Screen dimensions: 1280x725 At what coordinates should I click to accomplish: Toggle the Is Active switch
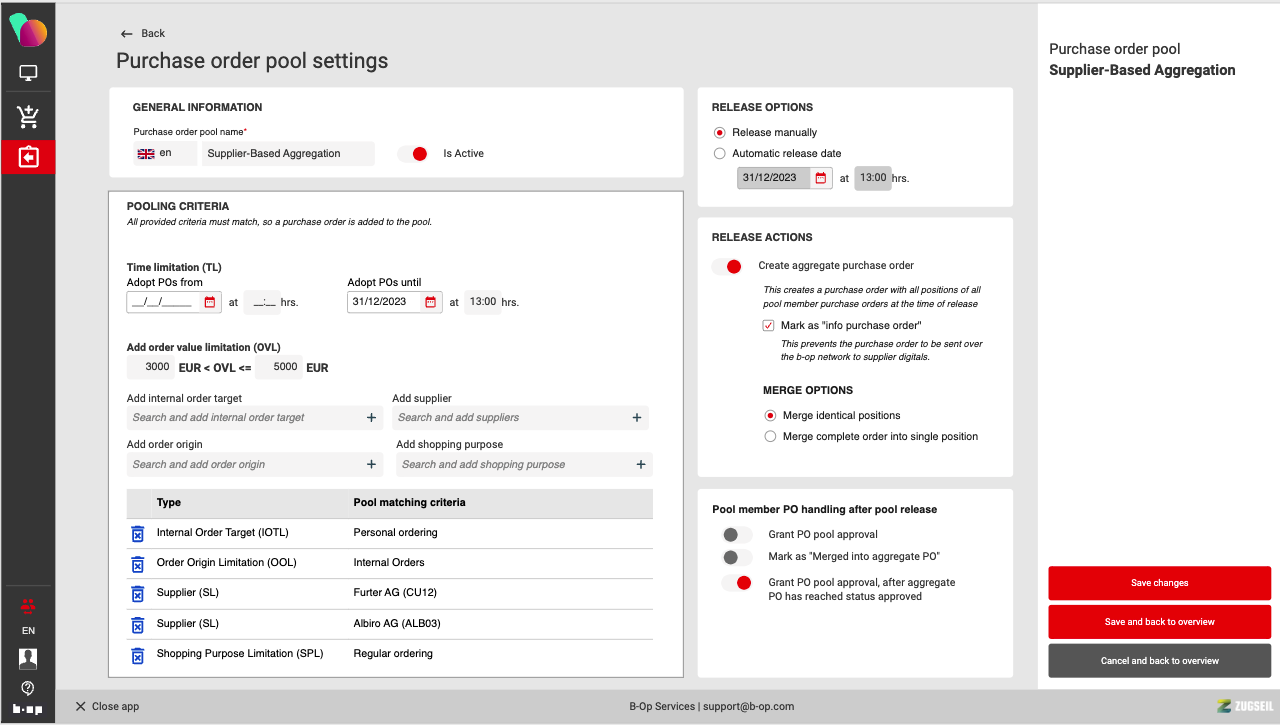(413, 154)
